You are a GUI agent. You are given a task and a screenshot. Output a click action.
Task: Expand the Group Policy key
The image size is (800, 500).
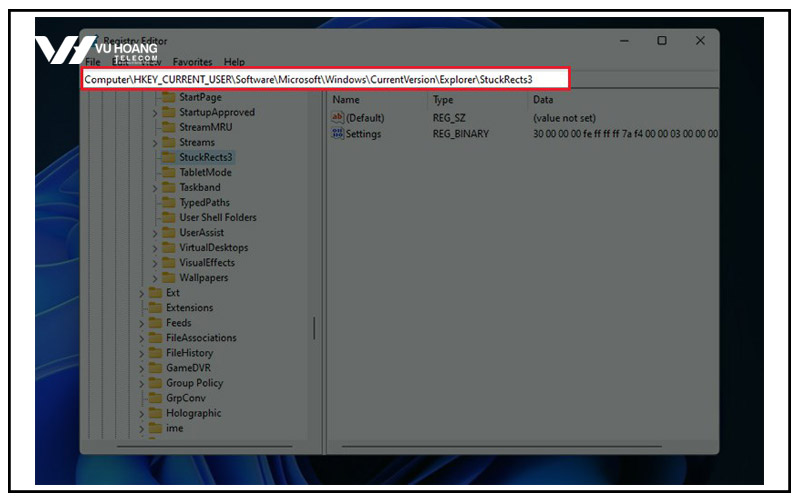point(141,384)
